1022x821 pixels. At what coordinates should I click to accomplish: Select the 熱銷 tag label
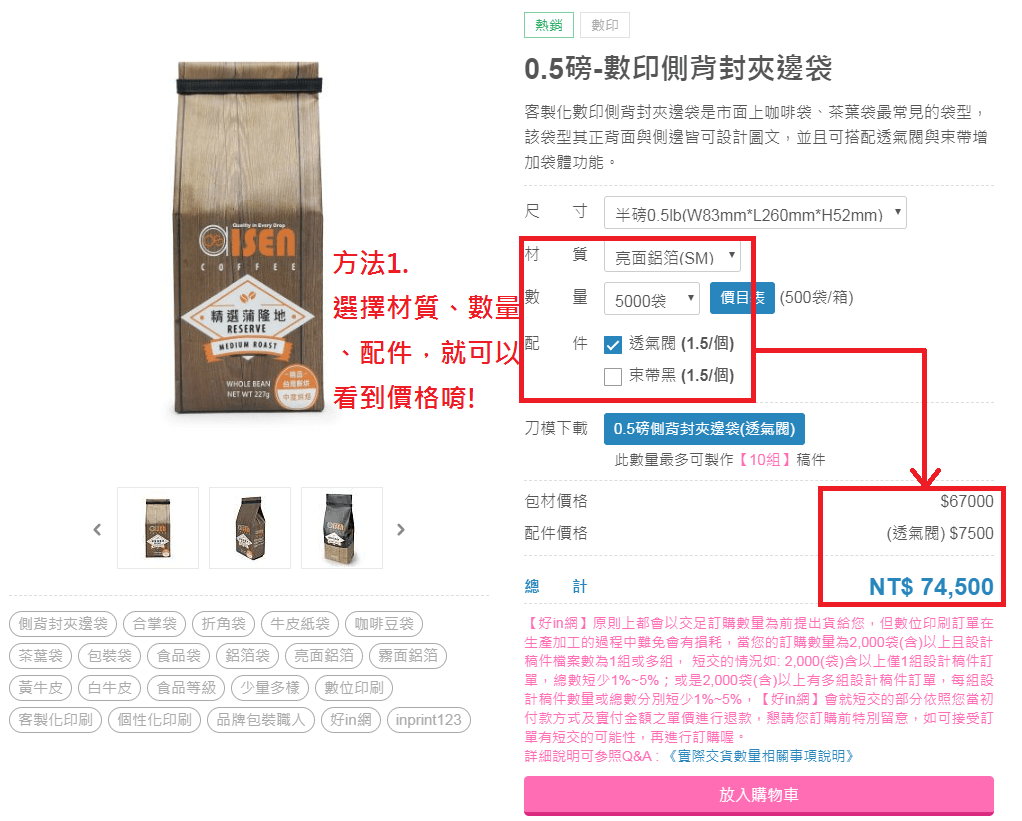(x=549, y=25)
